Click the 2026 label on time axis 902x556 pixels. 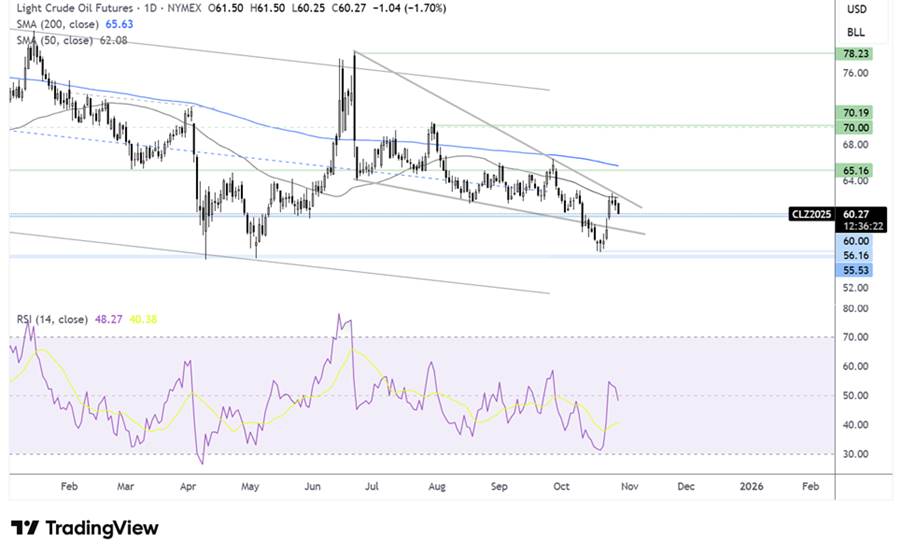750,485
